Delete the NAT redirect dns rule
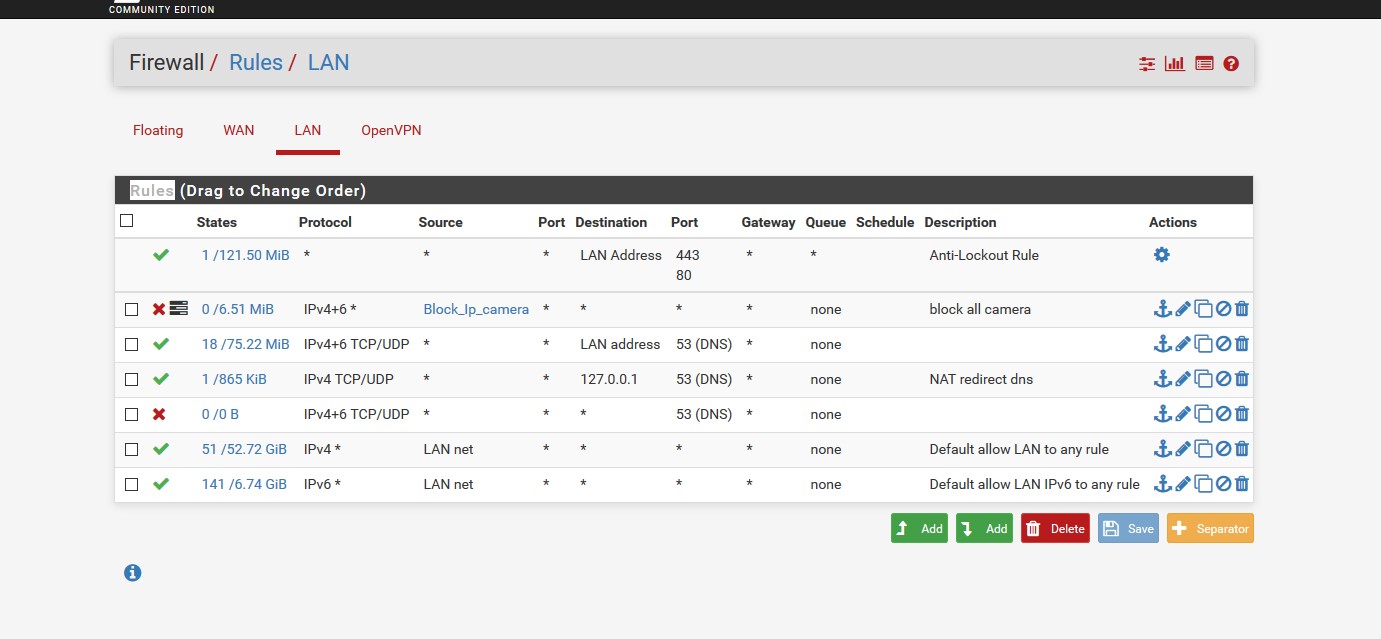The image size is (1381, 639). pyautogui.click(x=1242, y=379)
